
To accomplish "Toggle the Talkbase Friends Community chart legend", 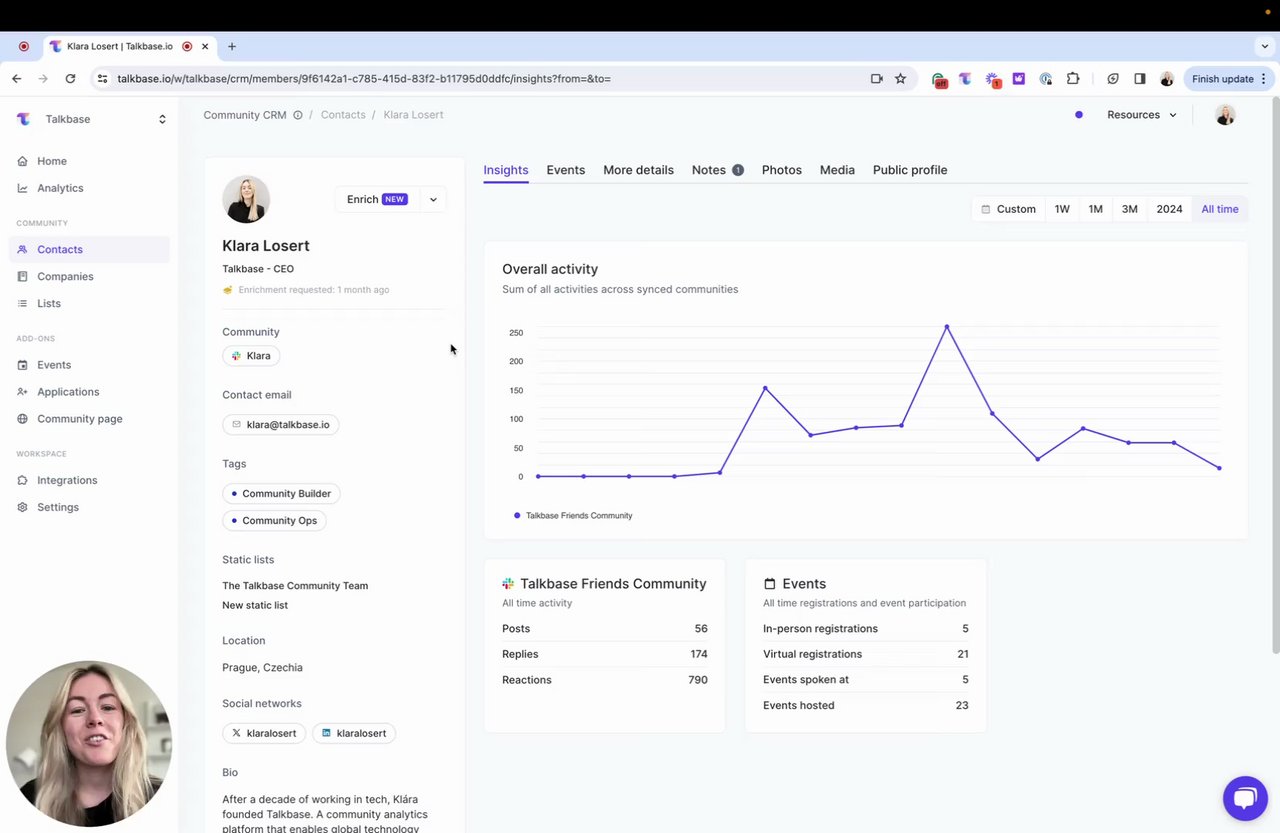I will 573,516.
